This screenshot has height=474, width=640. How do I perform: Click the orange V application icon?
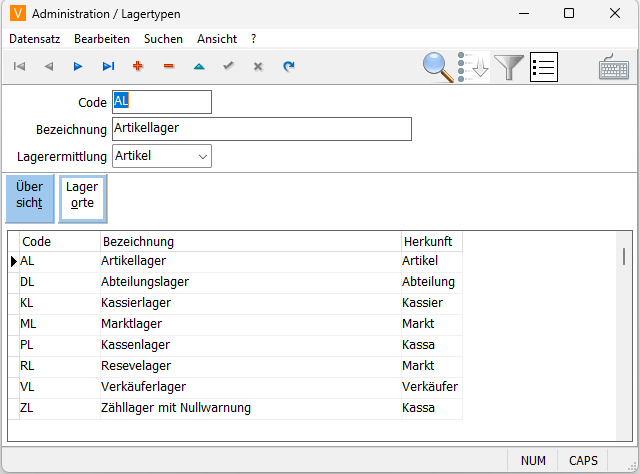point(18,13)
